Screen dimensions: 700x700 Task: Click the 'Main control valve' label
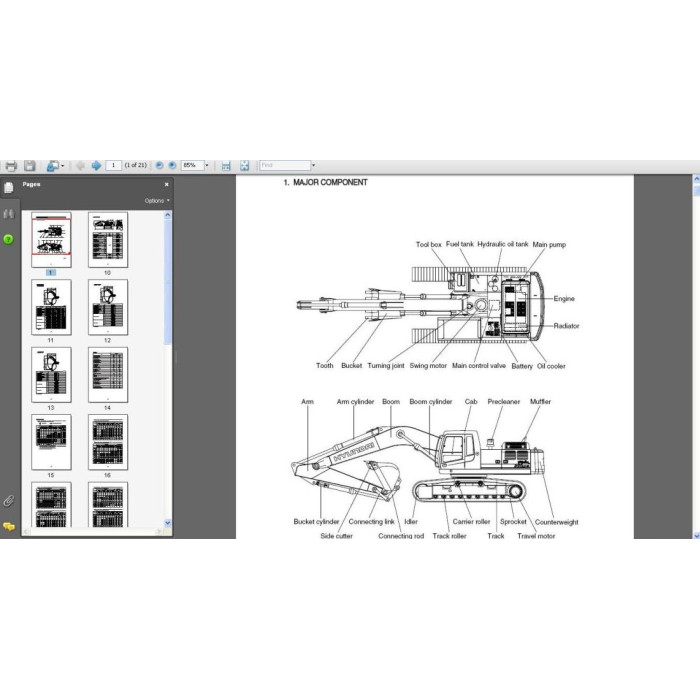click(x=479, y=366)
